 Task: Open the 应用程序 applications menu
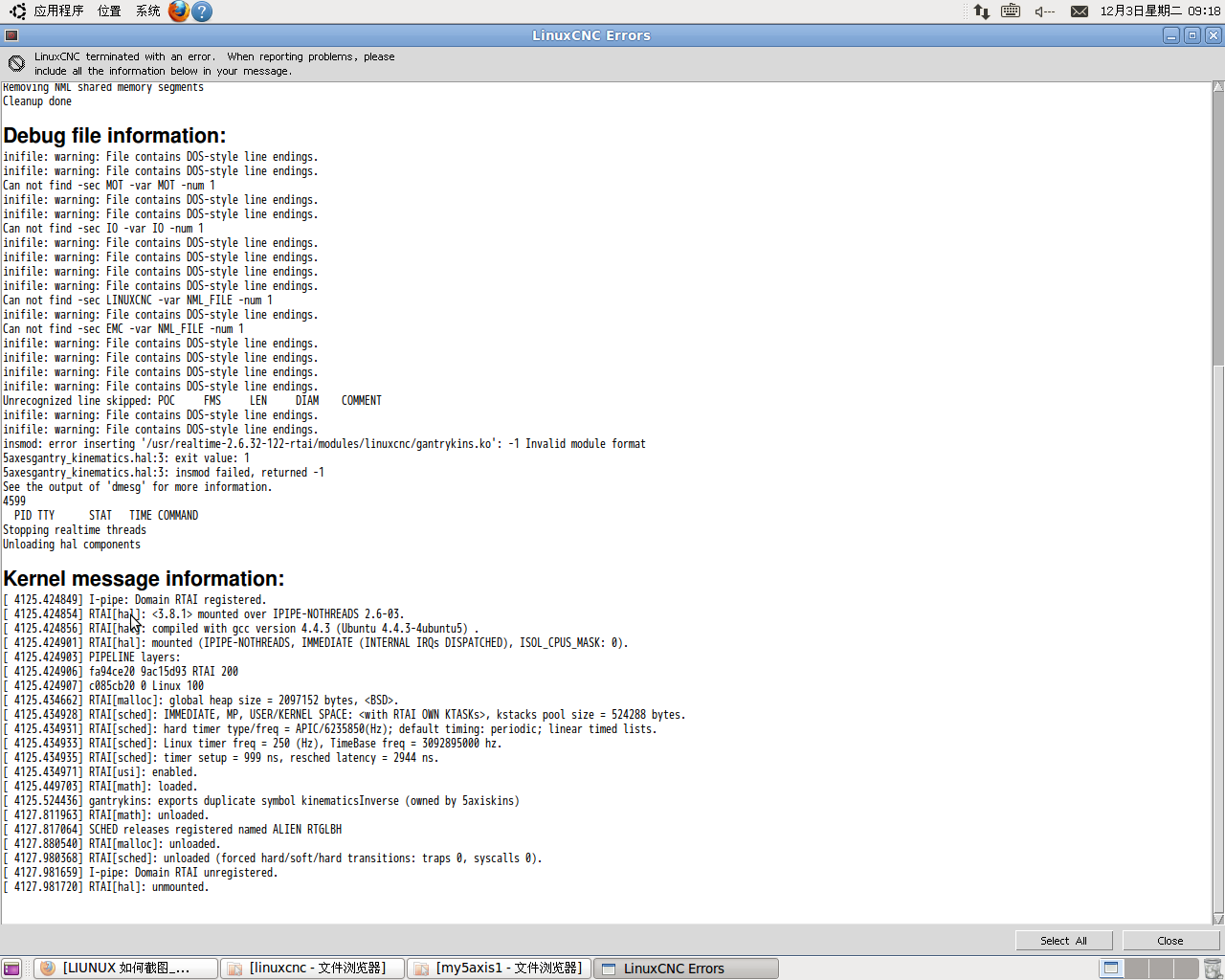coord(58,11)
